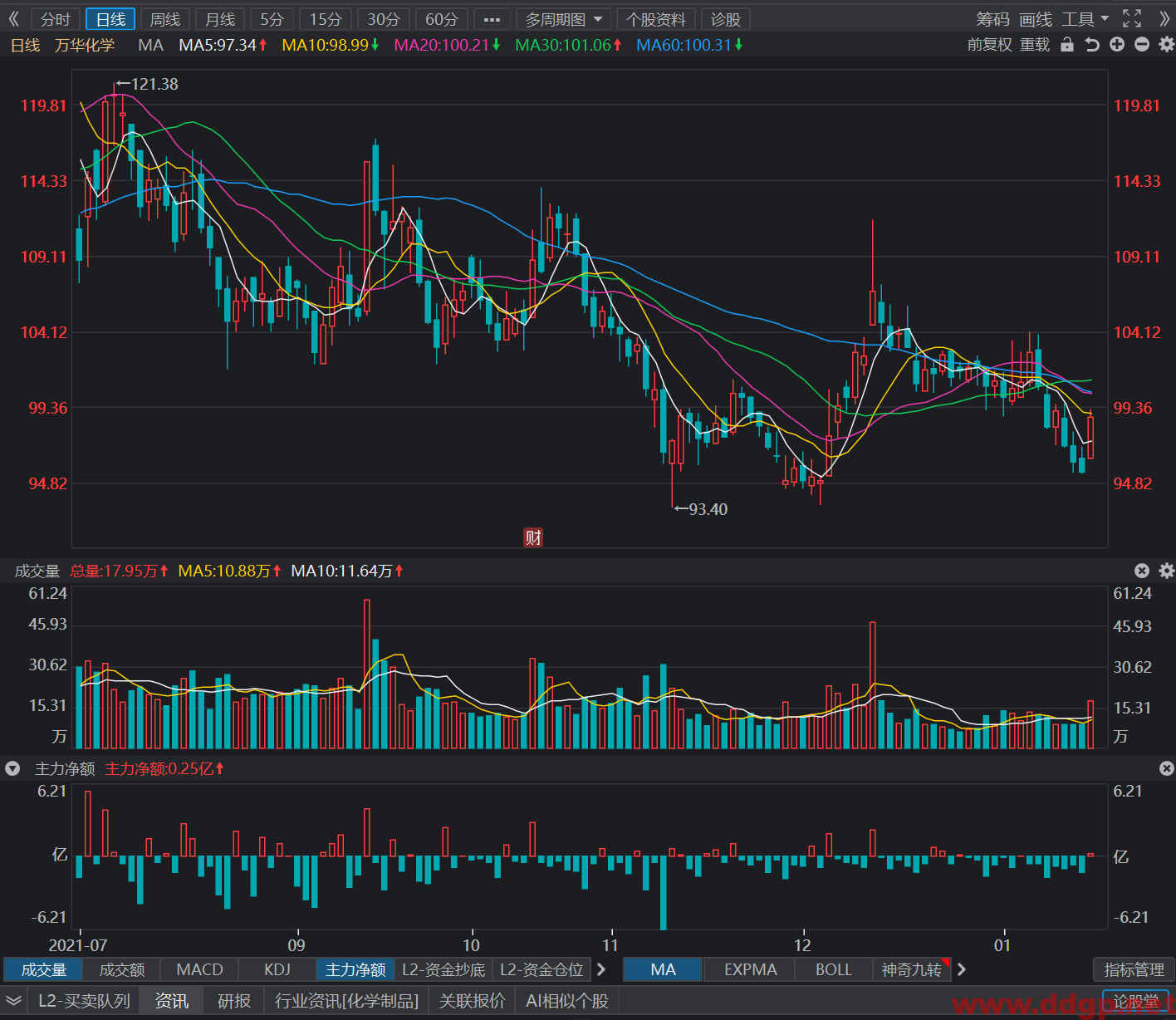Switch to 周线 weekly chart

(165, 19)
